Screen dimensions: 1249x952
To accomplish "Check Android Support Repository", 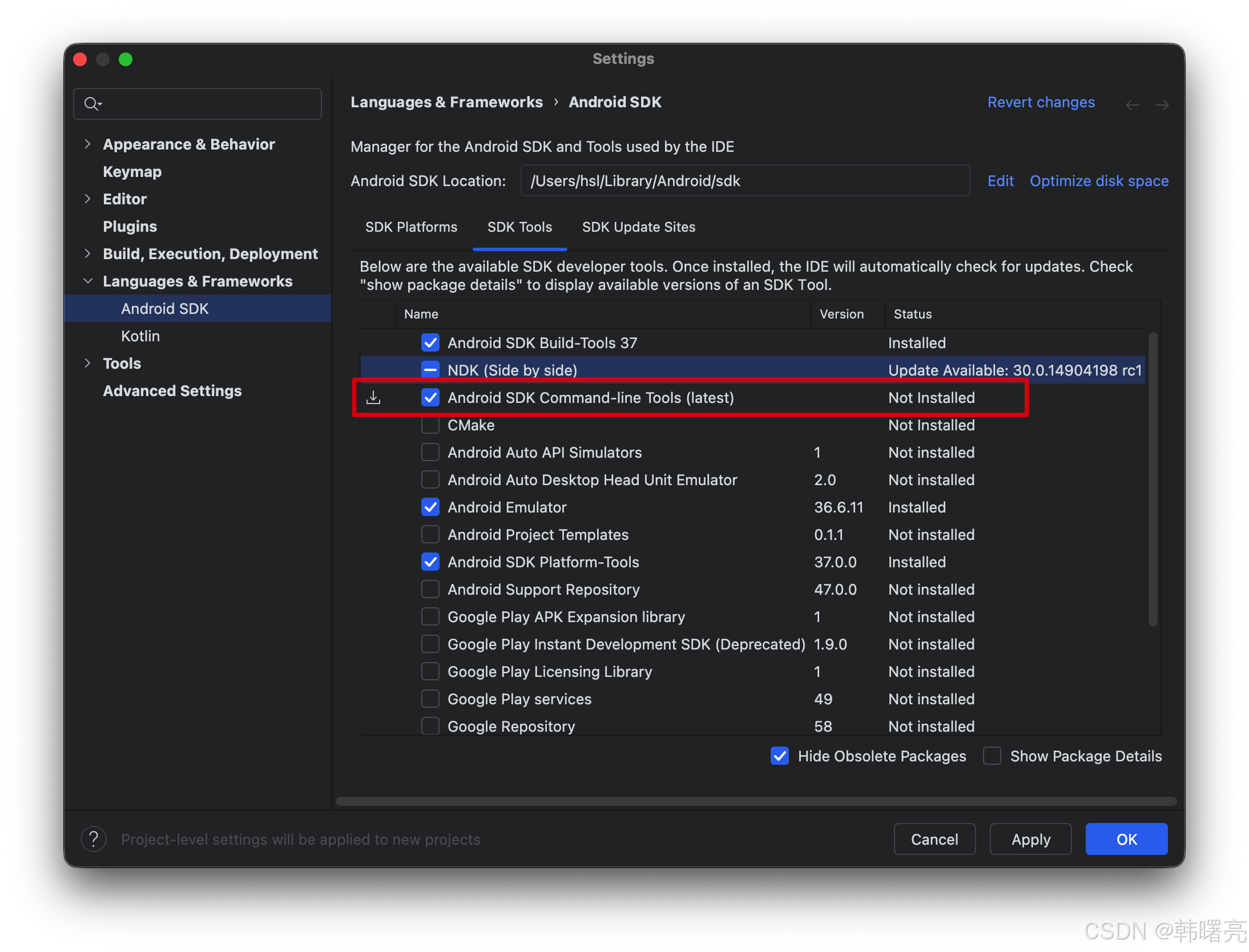I will (430, 589).
